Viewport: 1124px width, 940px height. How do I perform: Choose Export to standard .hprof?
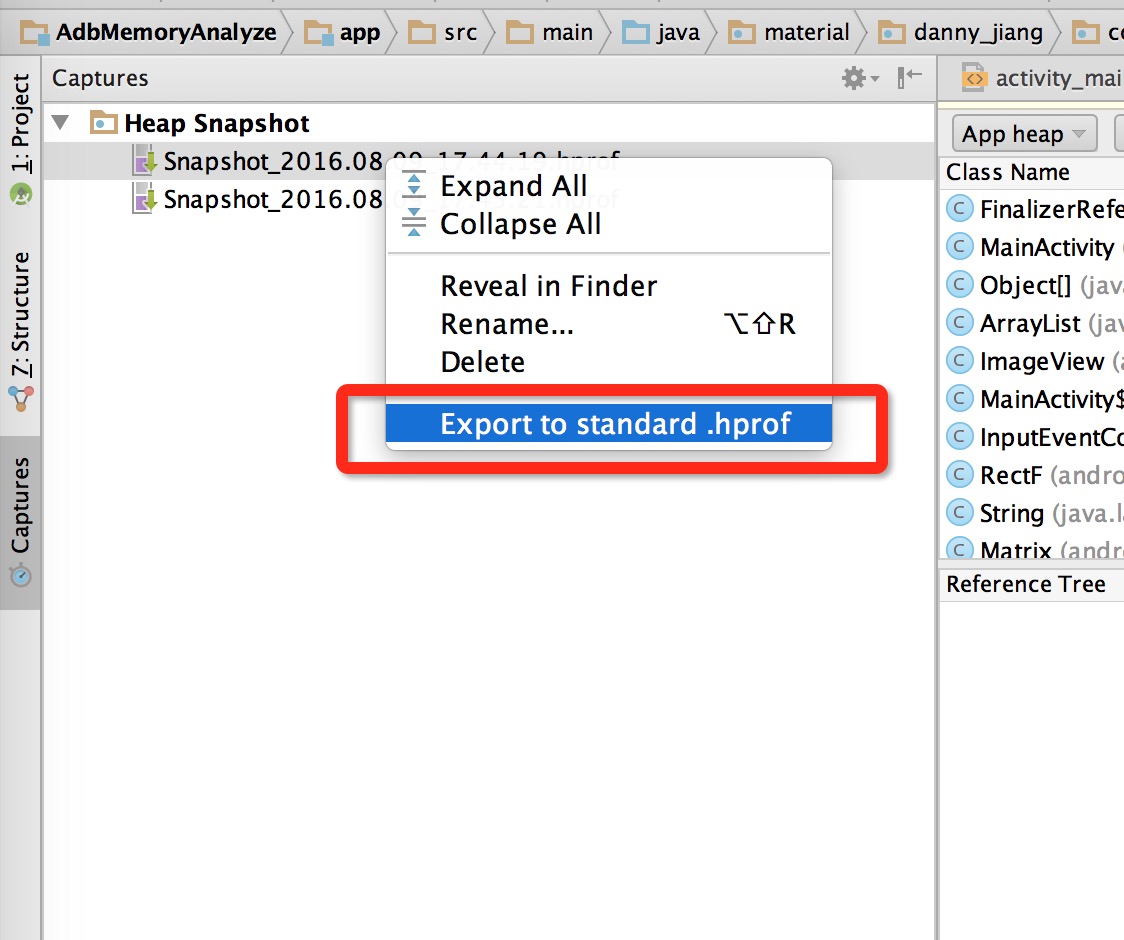pos(608,423)
